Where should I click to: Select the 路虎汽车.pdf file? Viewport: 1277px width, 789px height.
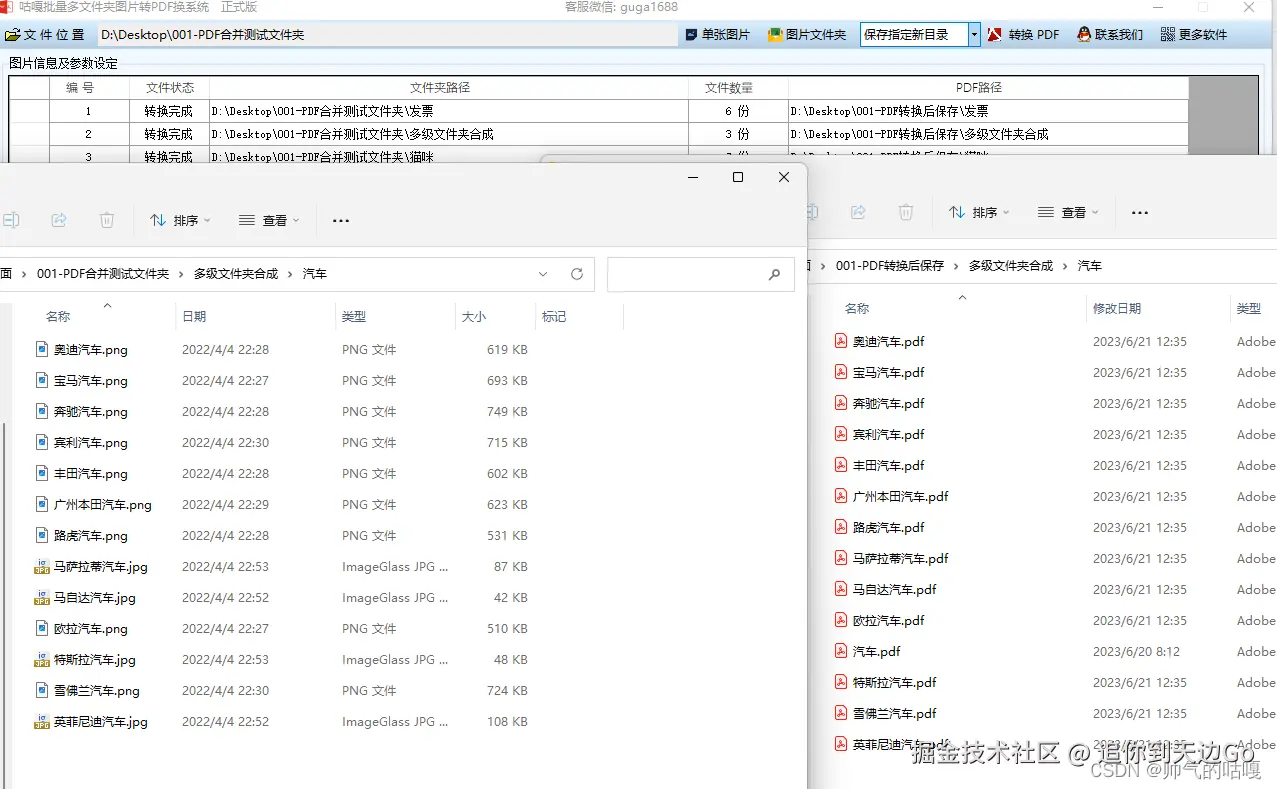coord(889,527)
